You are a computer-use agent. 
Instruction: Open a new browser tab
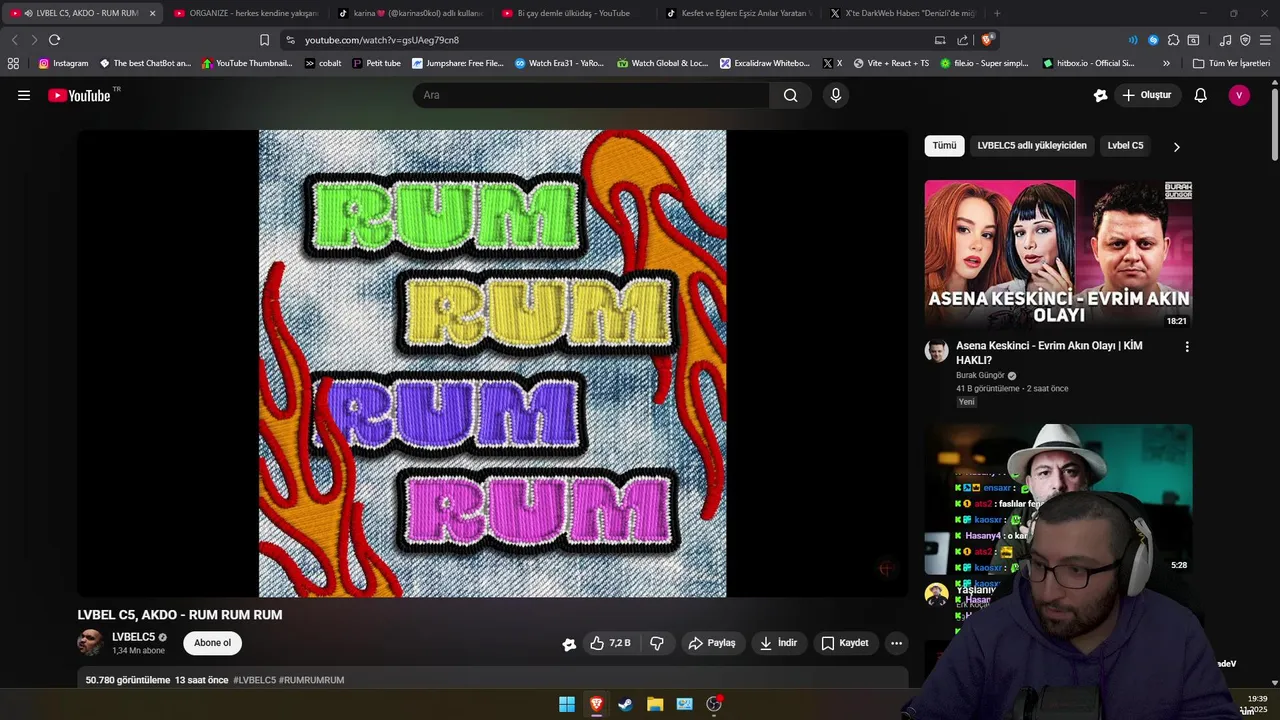pyautogui.click(x=997, y=13)
